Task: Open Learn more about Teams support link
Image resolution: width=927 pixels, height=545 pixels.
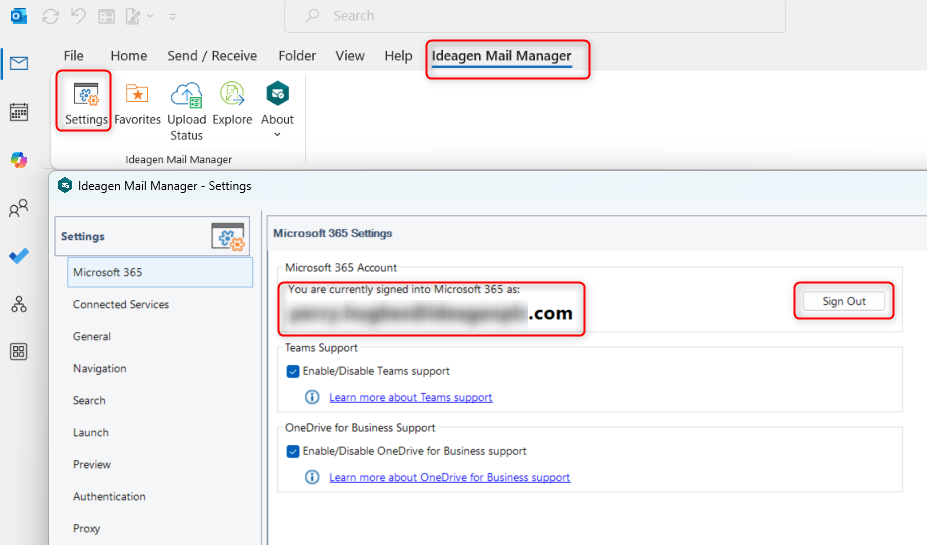Action: click(411, 397)
